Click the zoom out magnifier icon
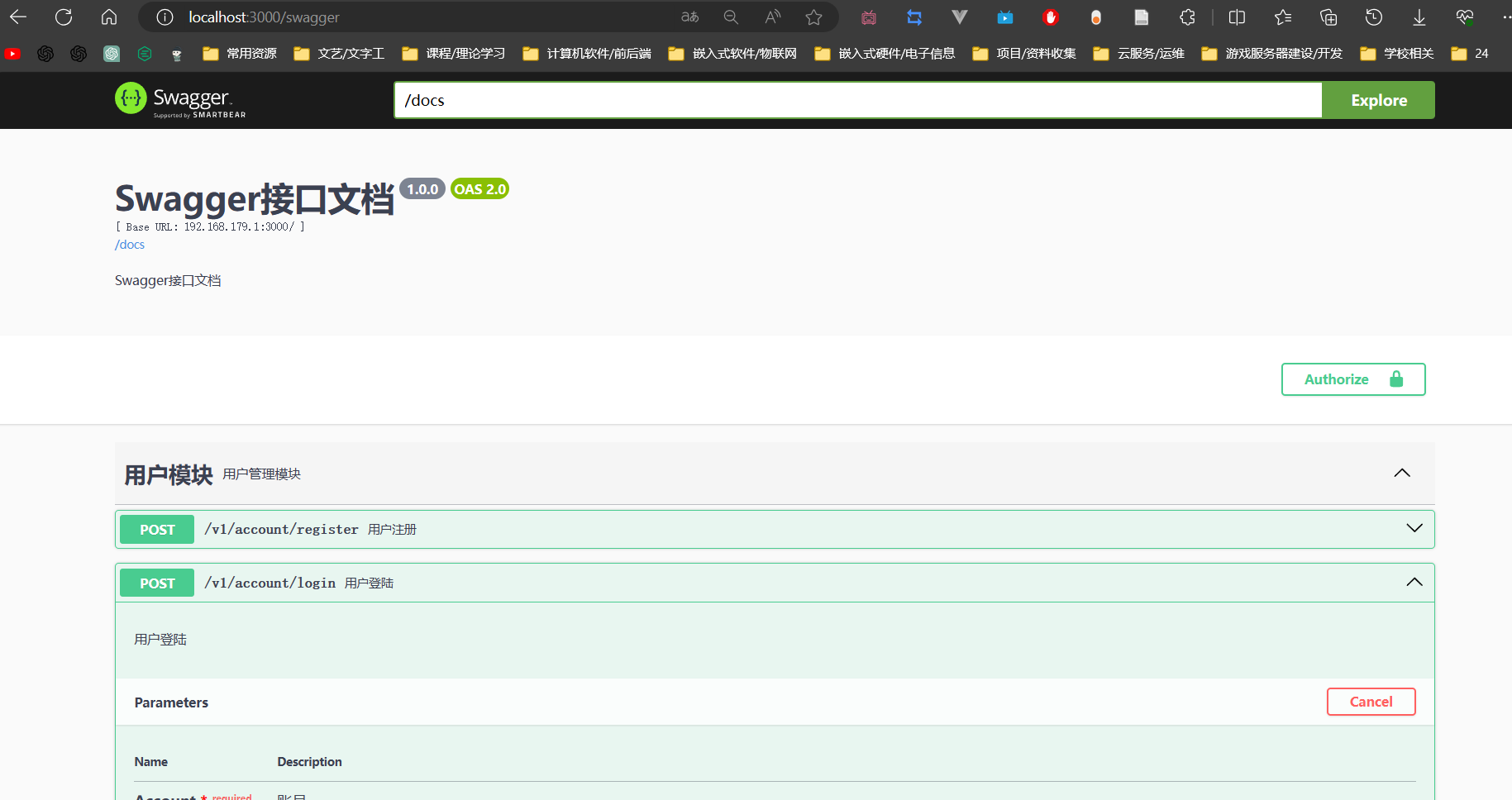Viewport: 1512px width, 800px height. 731,17
